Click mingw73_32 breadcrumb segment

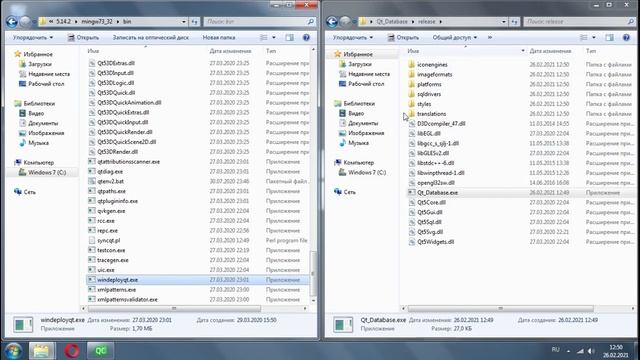(x=97, y=22)
